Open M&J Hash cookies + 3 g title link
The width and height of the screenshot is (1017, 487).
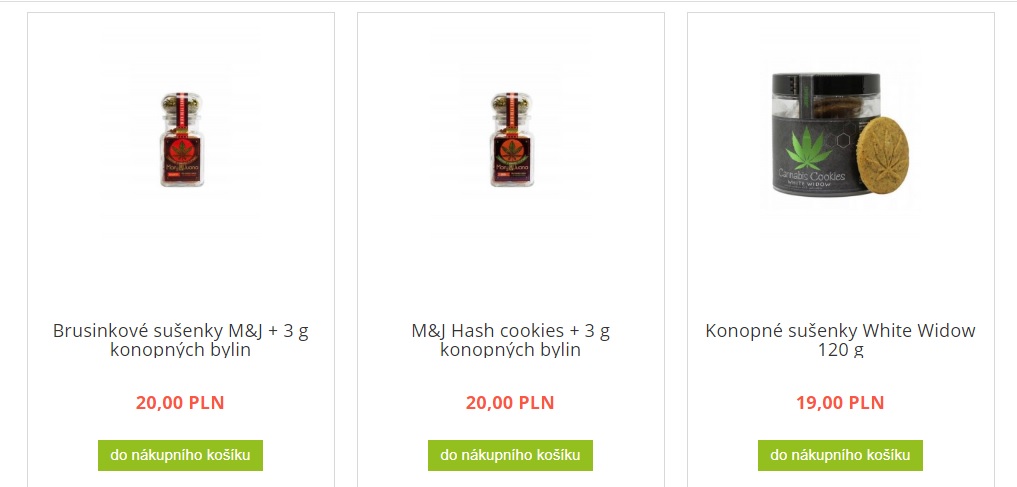510,340
